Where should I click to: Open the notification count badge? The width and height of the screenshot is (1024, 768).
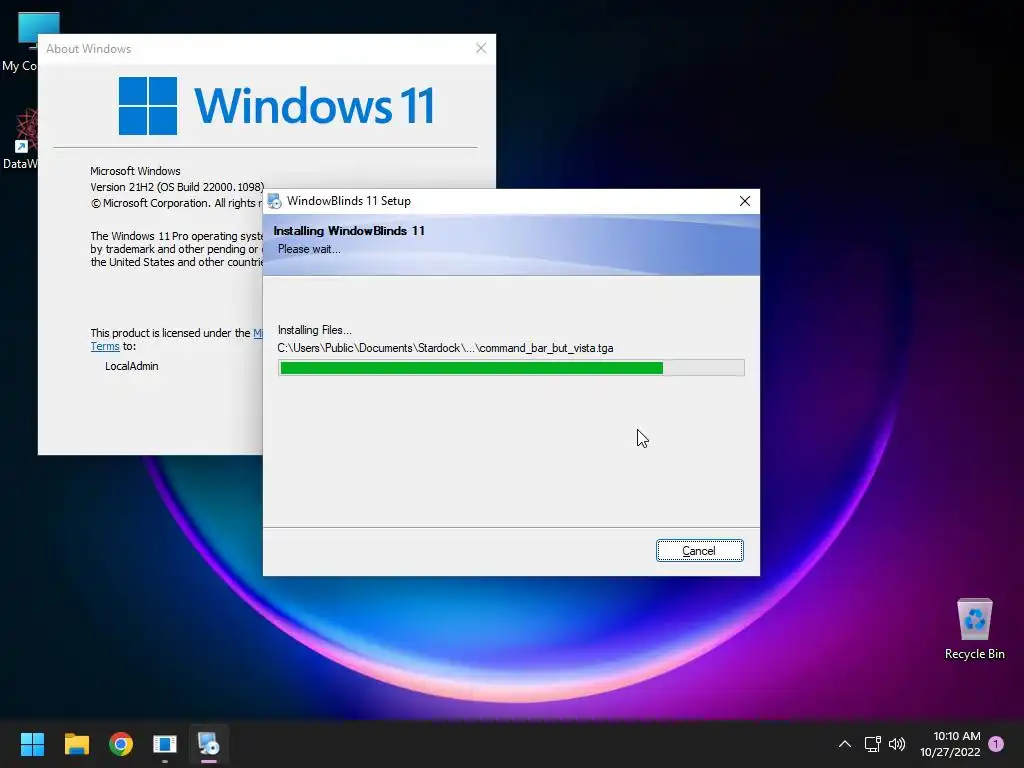996,744
